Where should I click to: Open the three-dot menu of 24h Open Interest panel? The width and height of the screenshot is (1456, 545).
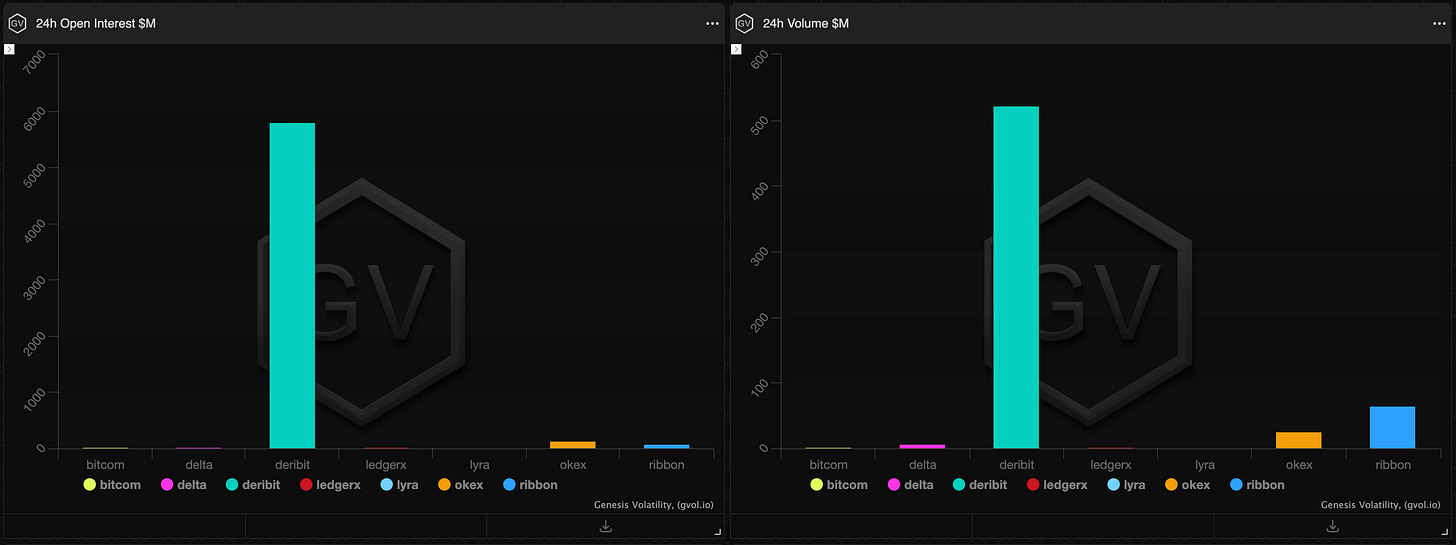pyautogui.click(x=712, y=23)
